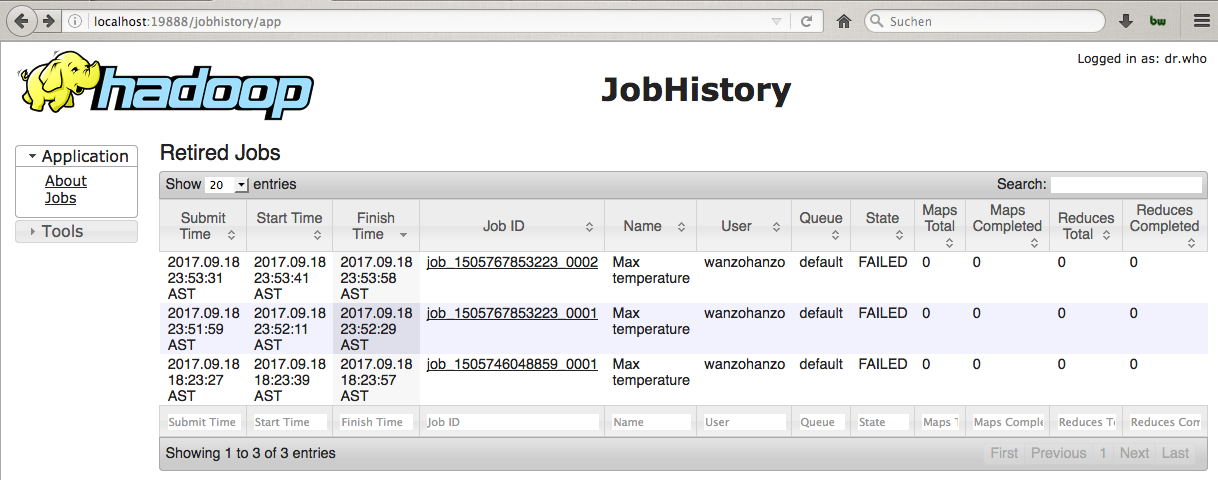Viewport: 1218px width, 480px height.
Task: Sort table by Maps Completed column
Action: coord(1008,226)
